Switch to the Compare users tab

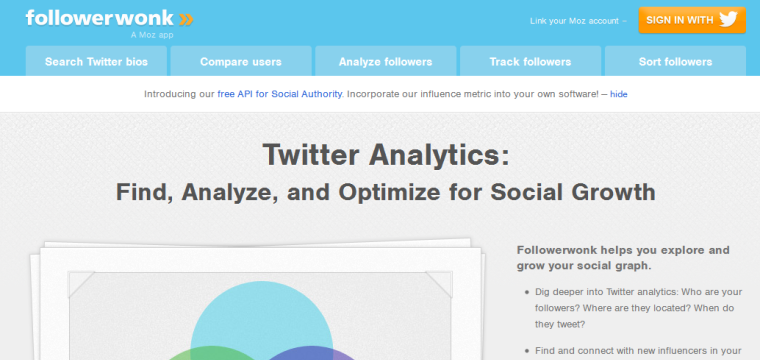241,62
